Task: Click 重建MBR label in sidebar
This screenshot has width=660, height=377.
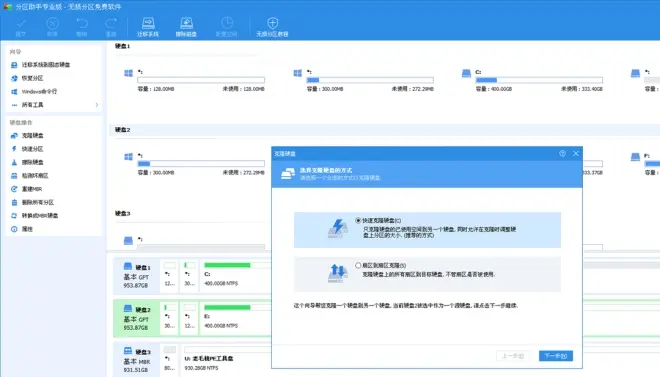Action: click(32, 189)
